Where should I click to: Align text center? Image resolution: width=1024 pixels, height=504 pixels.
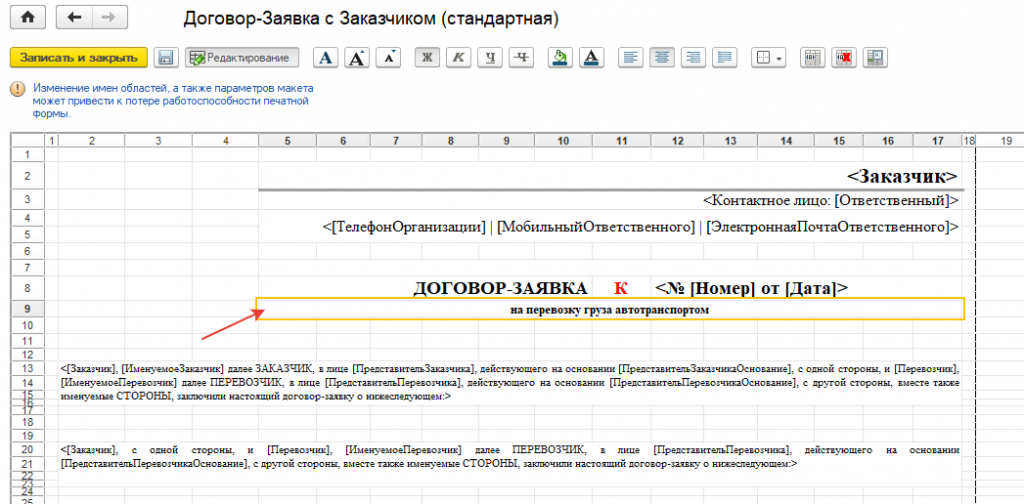click(x=662, y=57)
